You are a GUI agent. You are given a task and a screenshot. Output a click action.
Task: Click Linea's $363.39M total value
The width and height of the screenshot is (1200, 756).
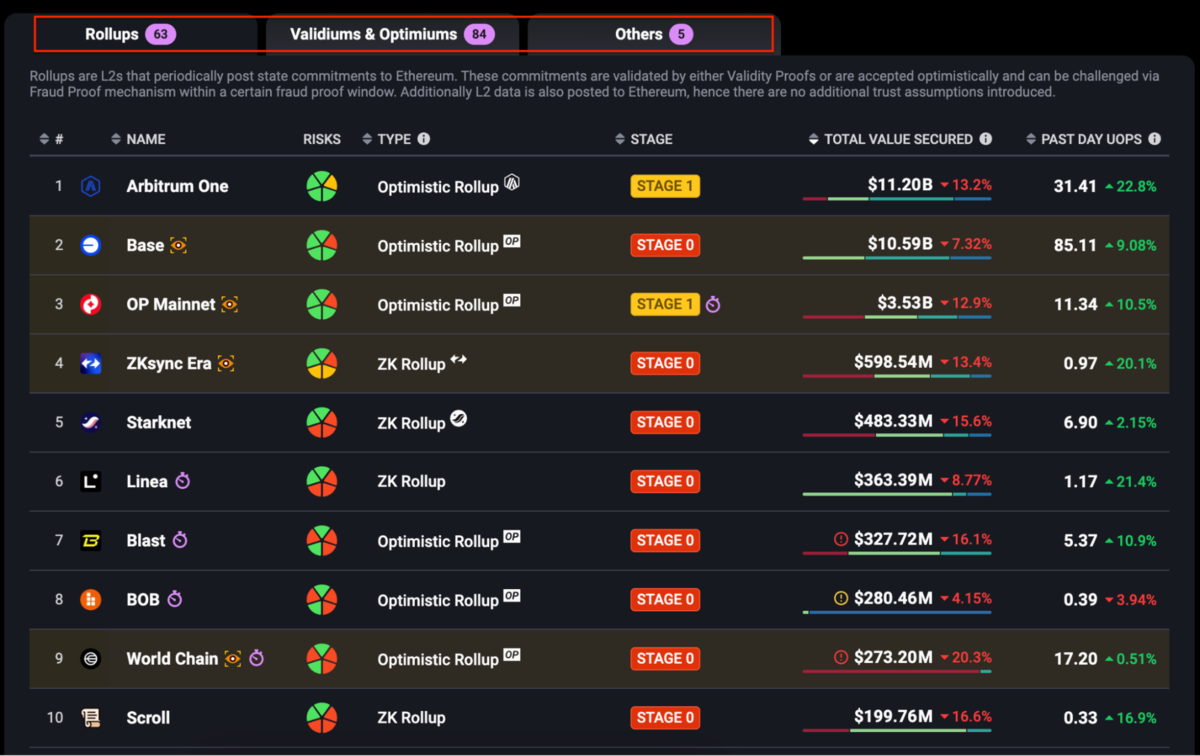(x=894, y=480)
